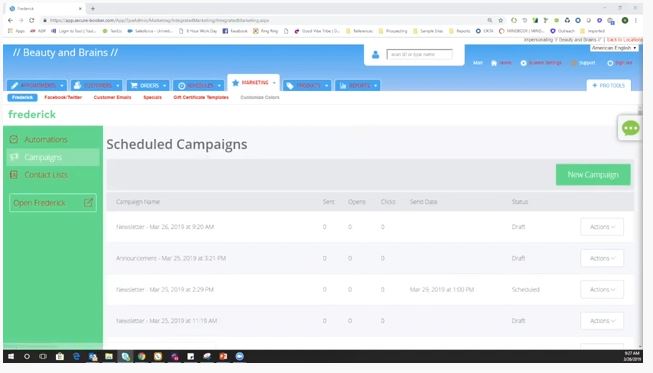653x373 pixels.
Task: Open Actions for Newsletter Mar 25 11:18 AM
Action: pyautogui.click(x=602, y=321)
